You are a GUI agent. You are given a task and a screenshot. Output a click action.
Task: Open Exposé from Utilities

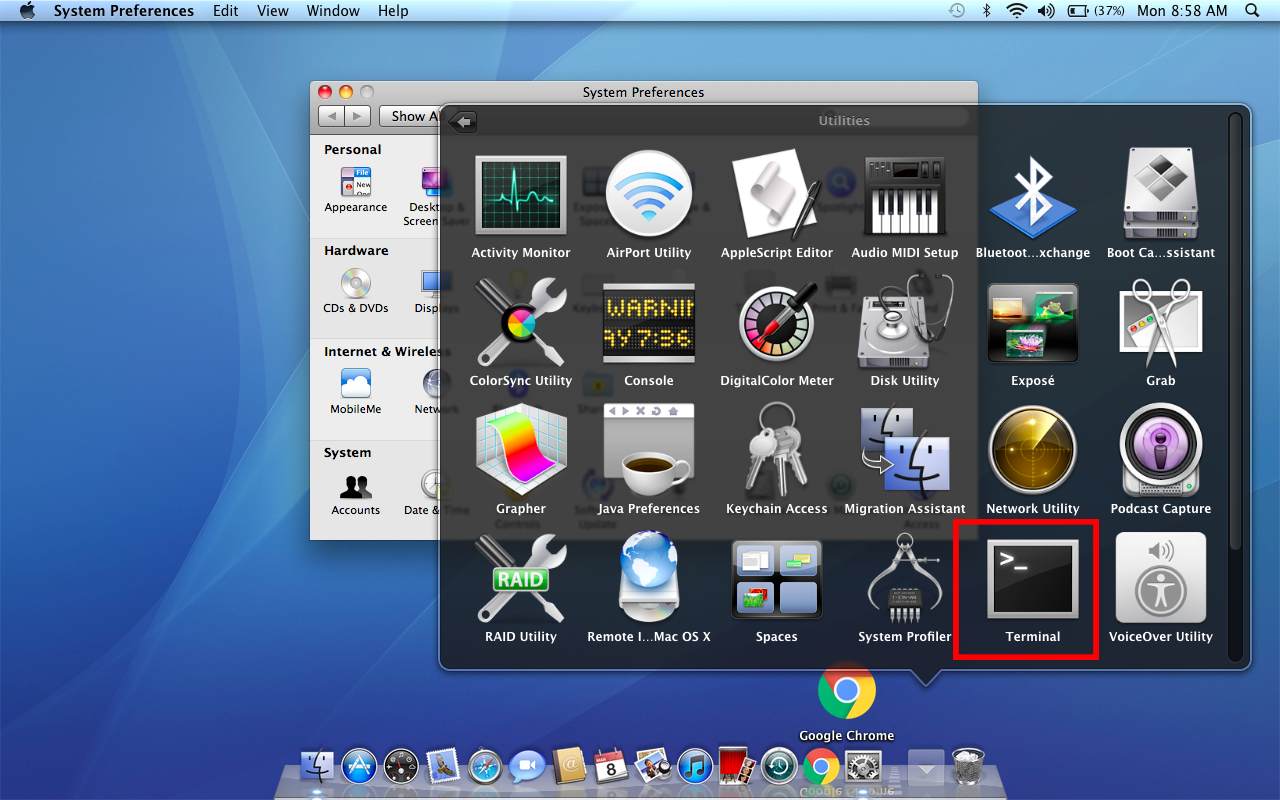1033,335
